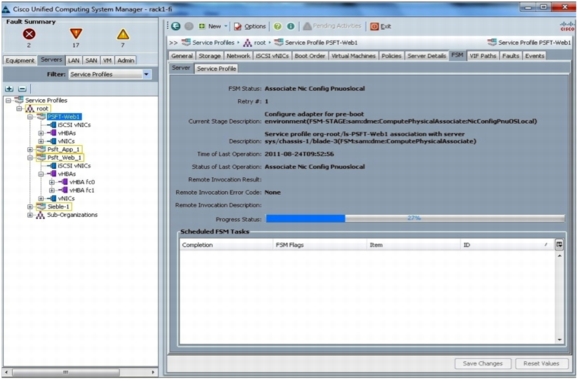This screenshot has height=381, width=578.
Task: Click the major faults orange triangle icon
Action: click(x=76, y=34)
